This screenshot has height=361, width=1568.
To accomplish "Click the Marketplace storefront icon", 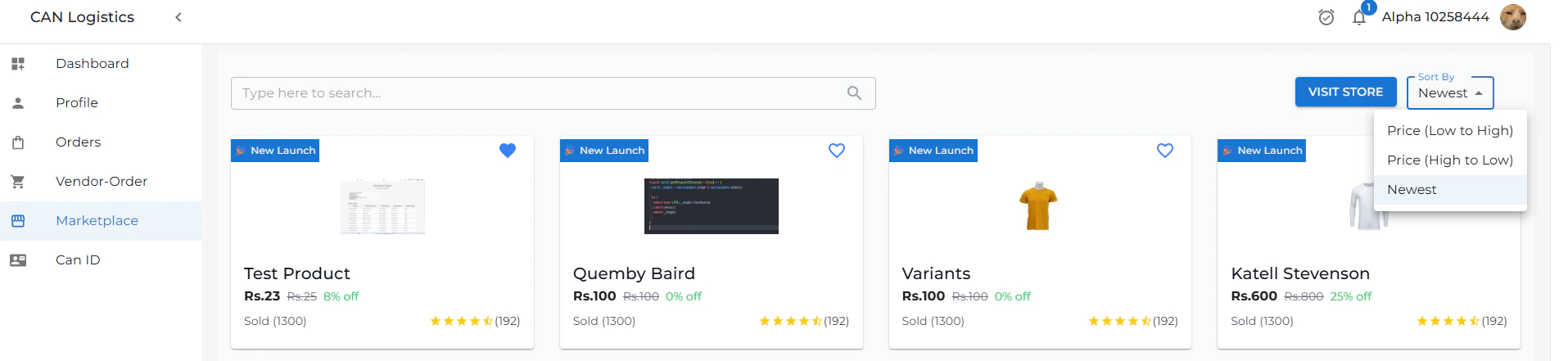I will [x=18, y=221].
